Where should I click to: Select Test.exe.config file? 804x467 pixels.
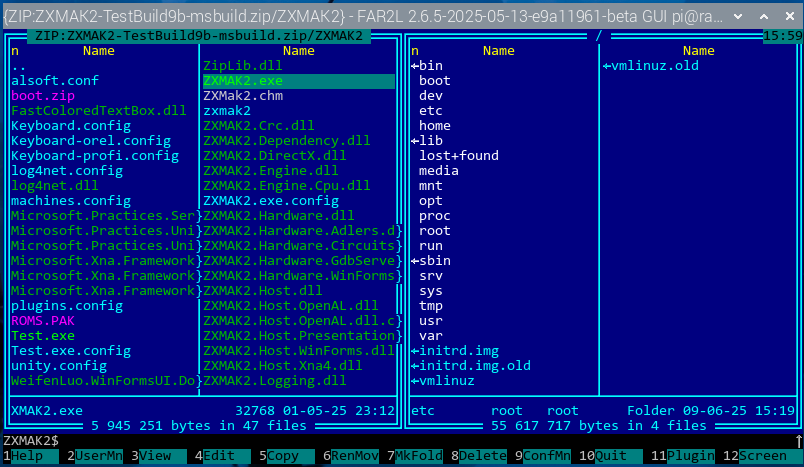(71, 351)
